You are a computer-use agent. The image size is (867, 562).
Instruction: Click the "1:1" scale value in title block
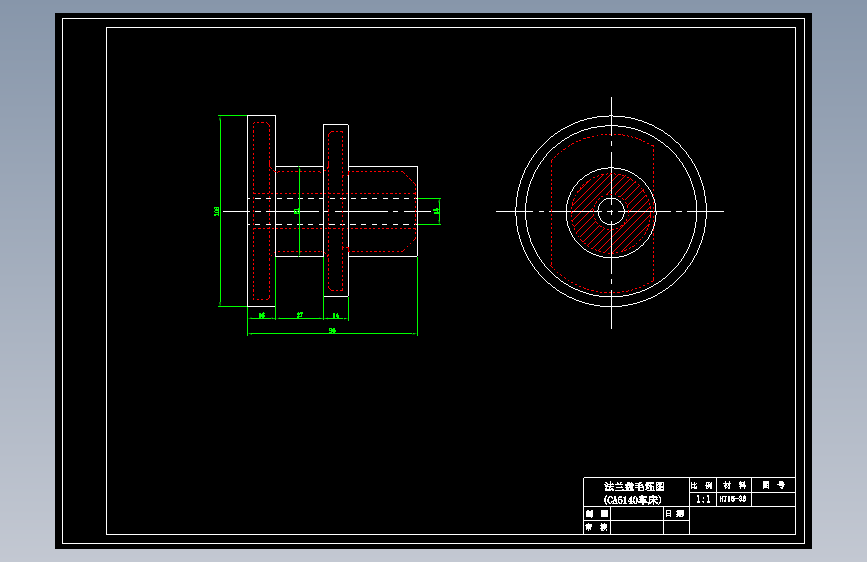click(x=703, y=499)
